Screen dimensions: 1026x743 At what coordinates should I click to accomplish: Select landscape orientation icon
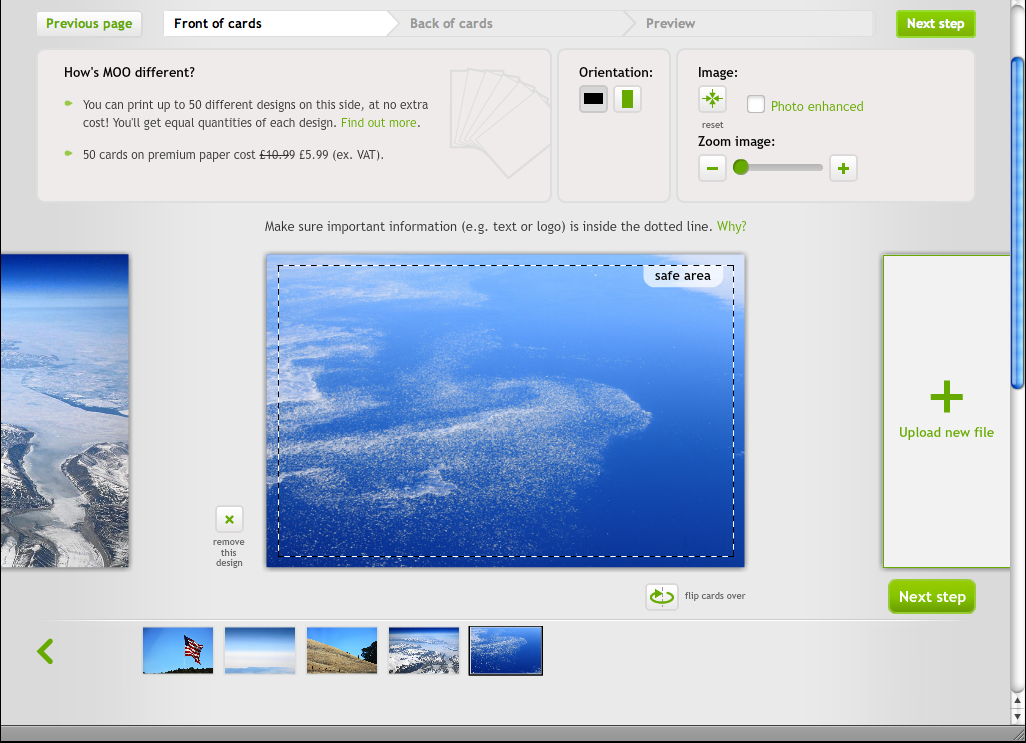594,99
